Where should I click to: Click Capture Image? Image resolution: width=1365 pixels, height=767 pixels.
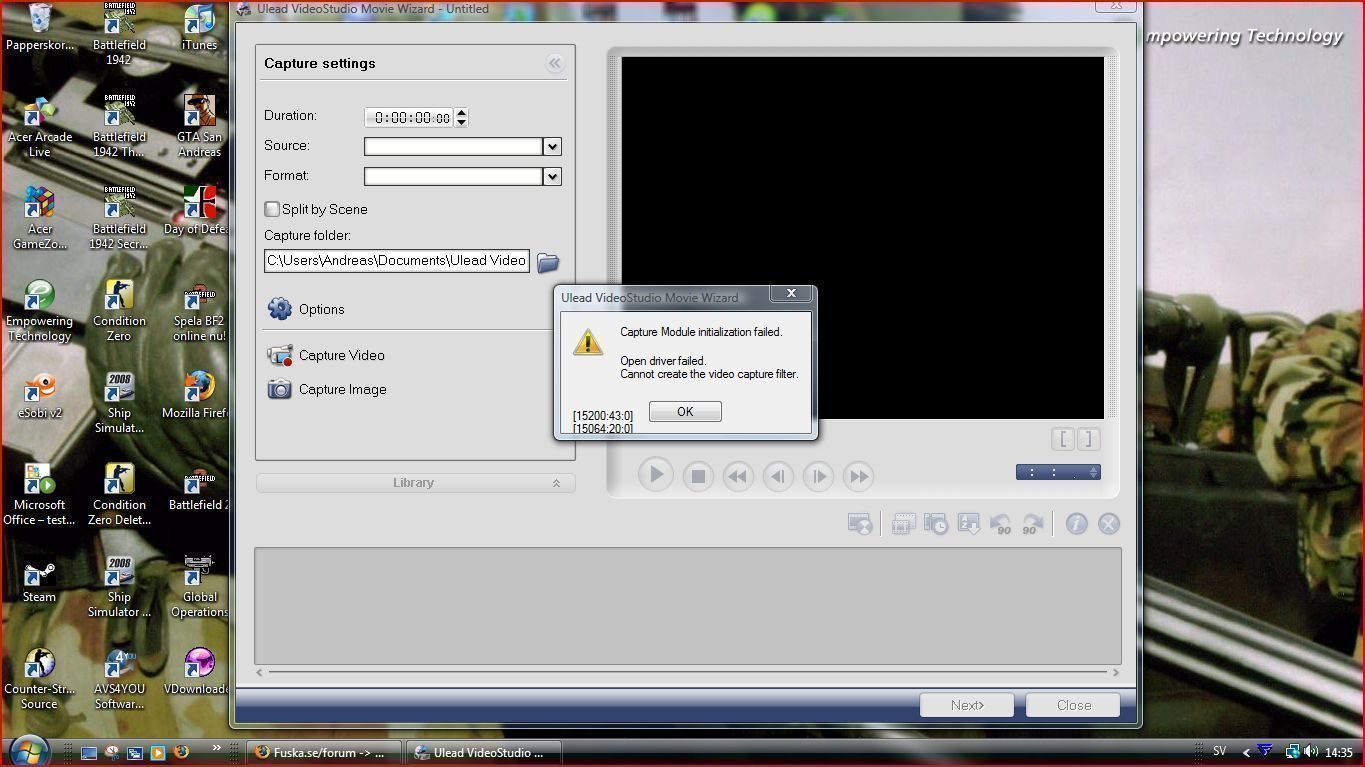[x=327, y=389]
